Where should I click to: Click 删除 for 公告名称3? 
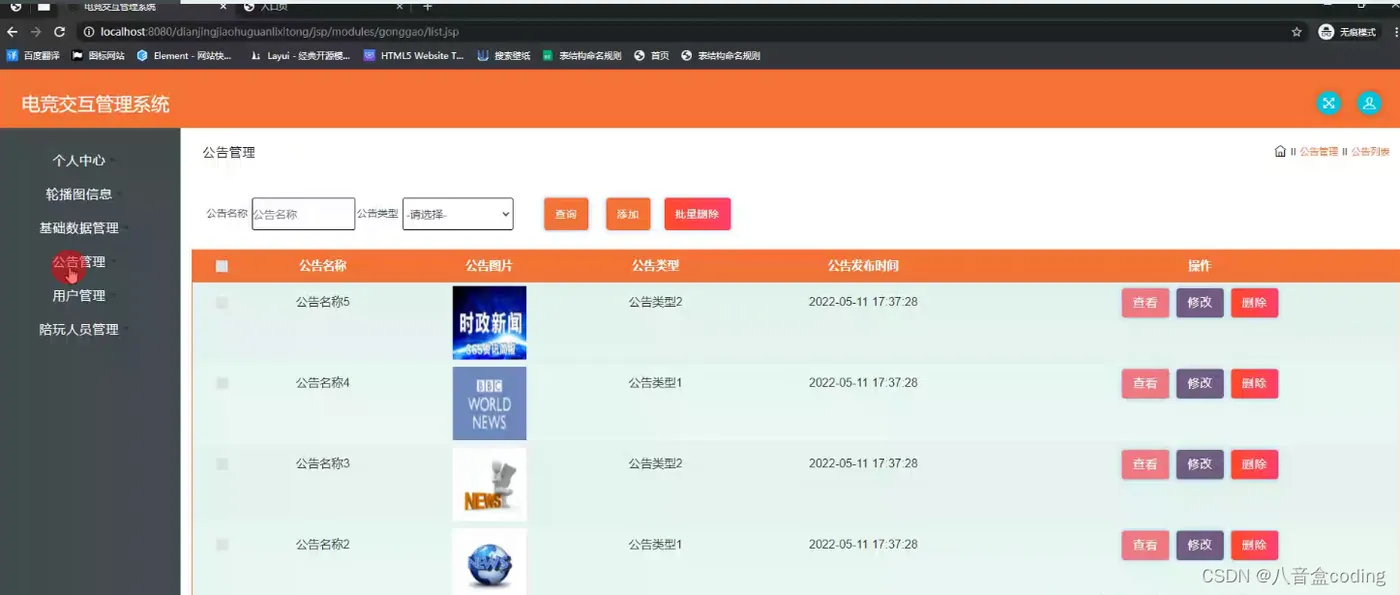(x=1254, y=465)
